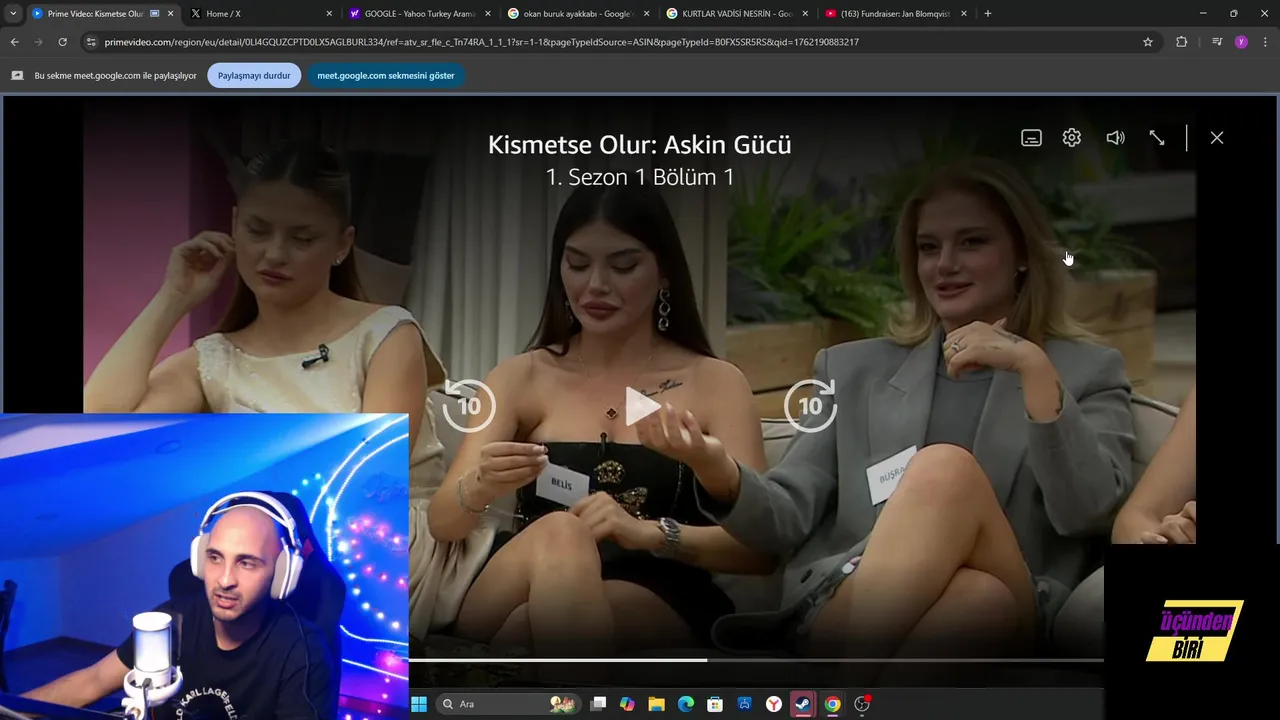The width and height of the screenshot is (1280, 720).
Task: Open the subtitles and audio menu
Action: (x=1031, y=138)
